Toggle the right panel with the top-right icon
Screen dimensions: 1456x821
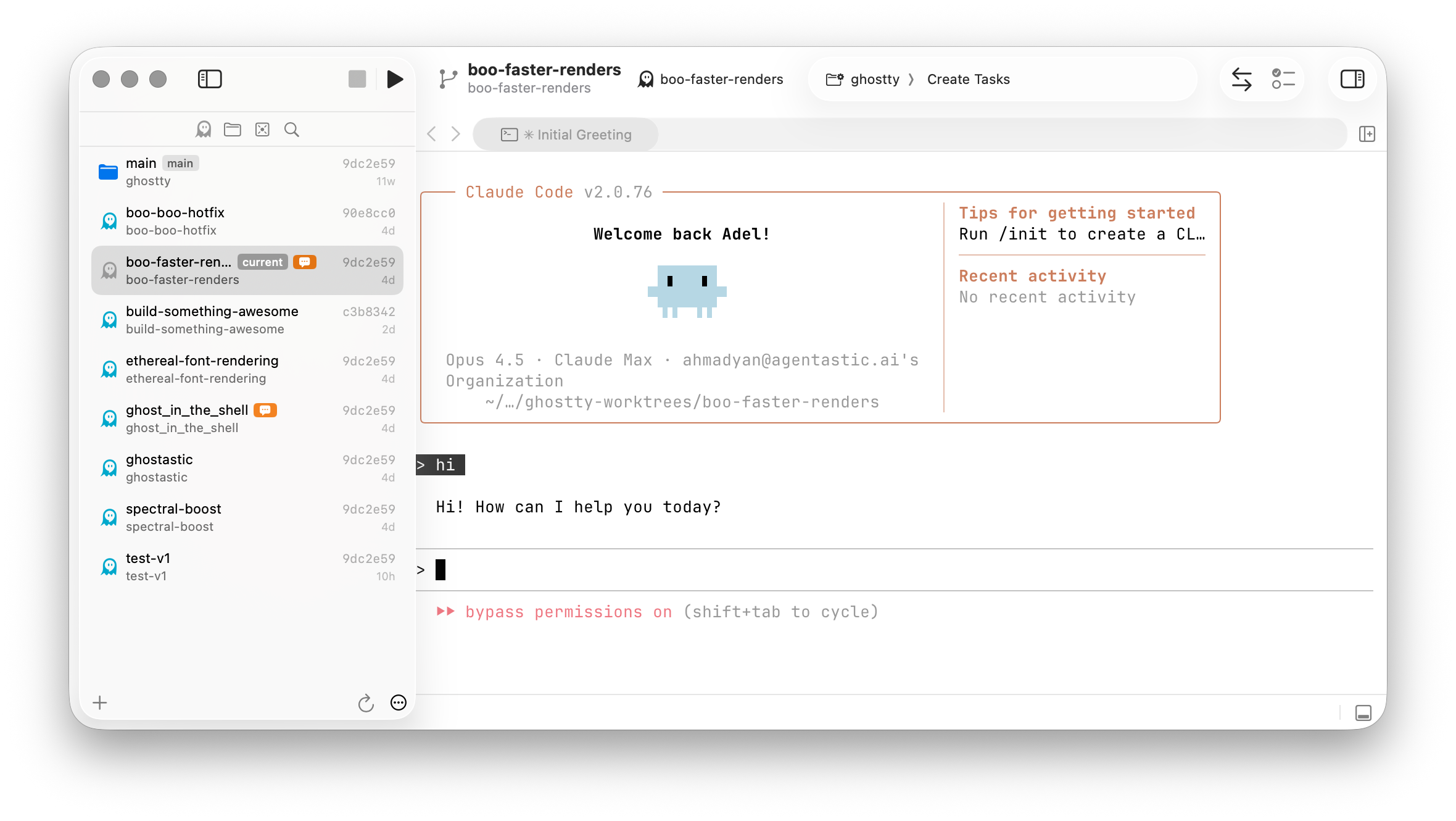click(1352, 79)
